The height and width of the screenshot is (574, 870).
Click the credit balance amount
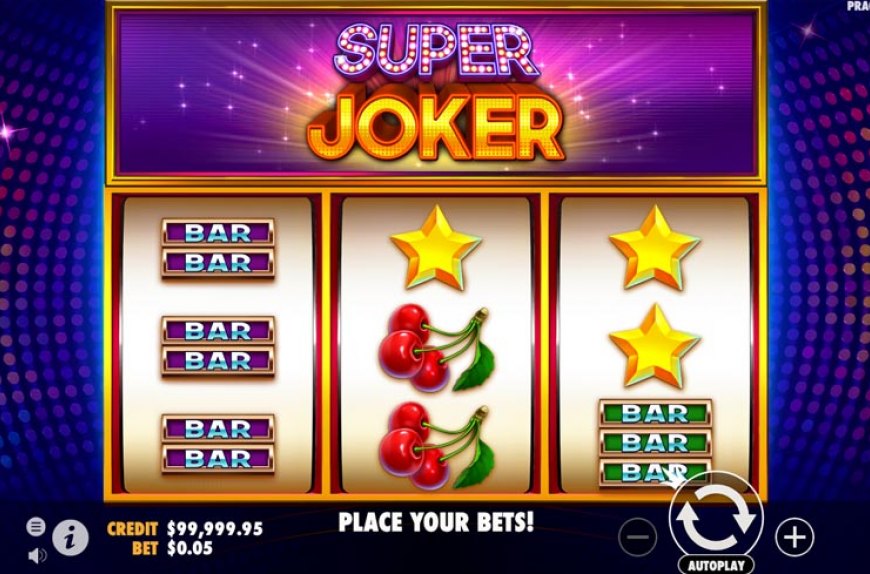click(x=215, y=529)
